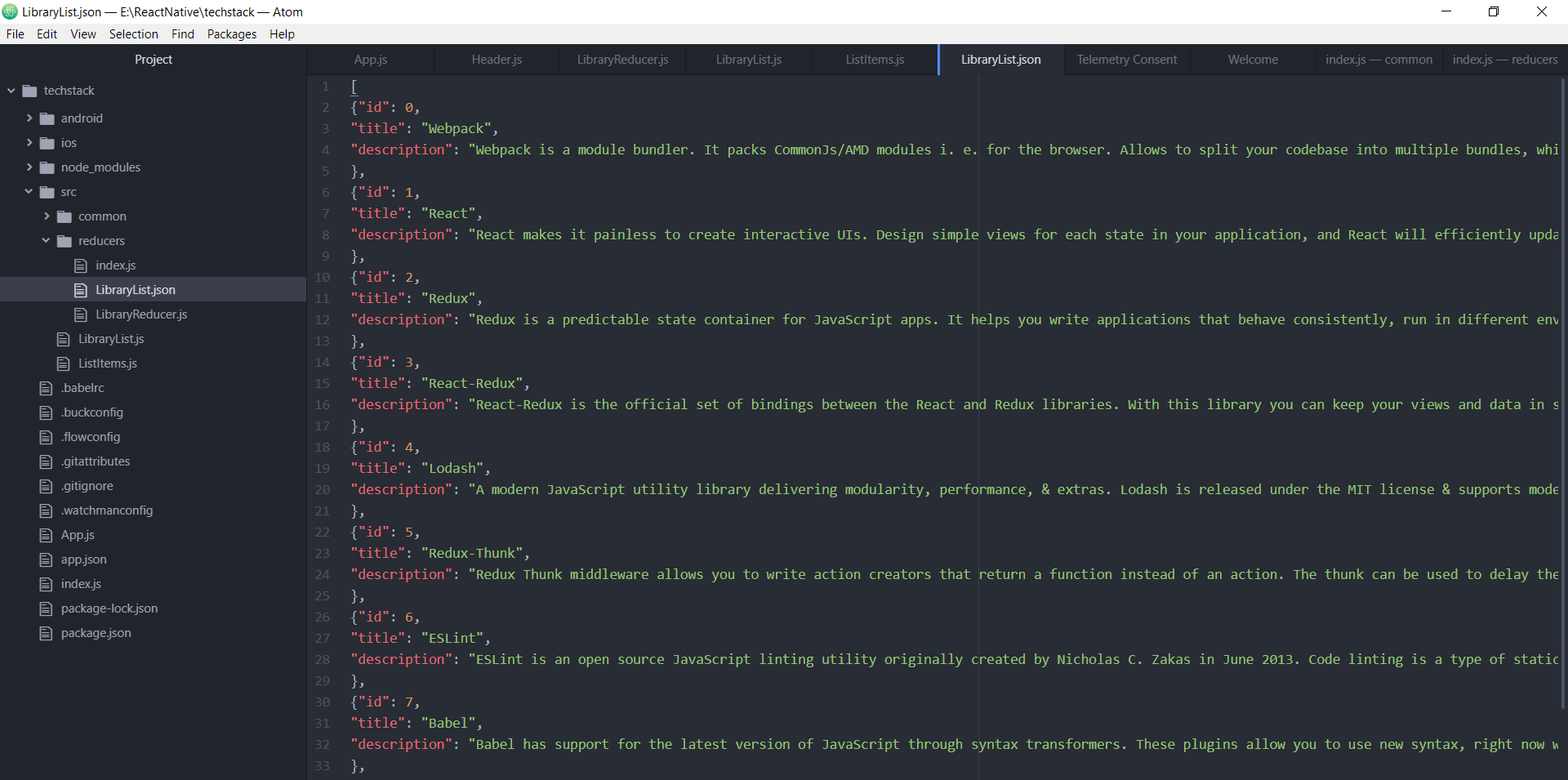The height and width of the screenshot is (780, 1568).
Task: Open index.js at the project root
Action: pyautogui.click(x=81, y=584)
